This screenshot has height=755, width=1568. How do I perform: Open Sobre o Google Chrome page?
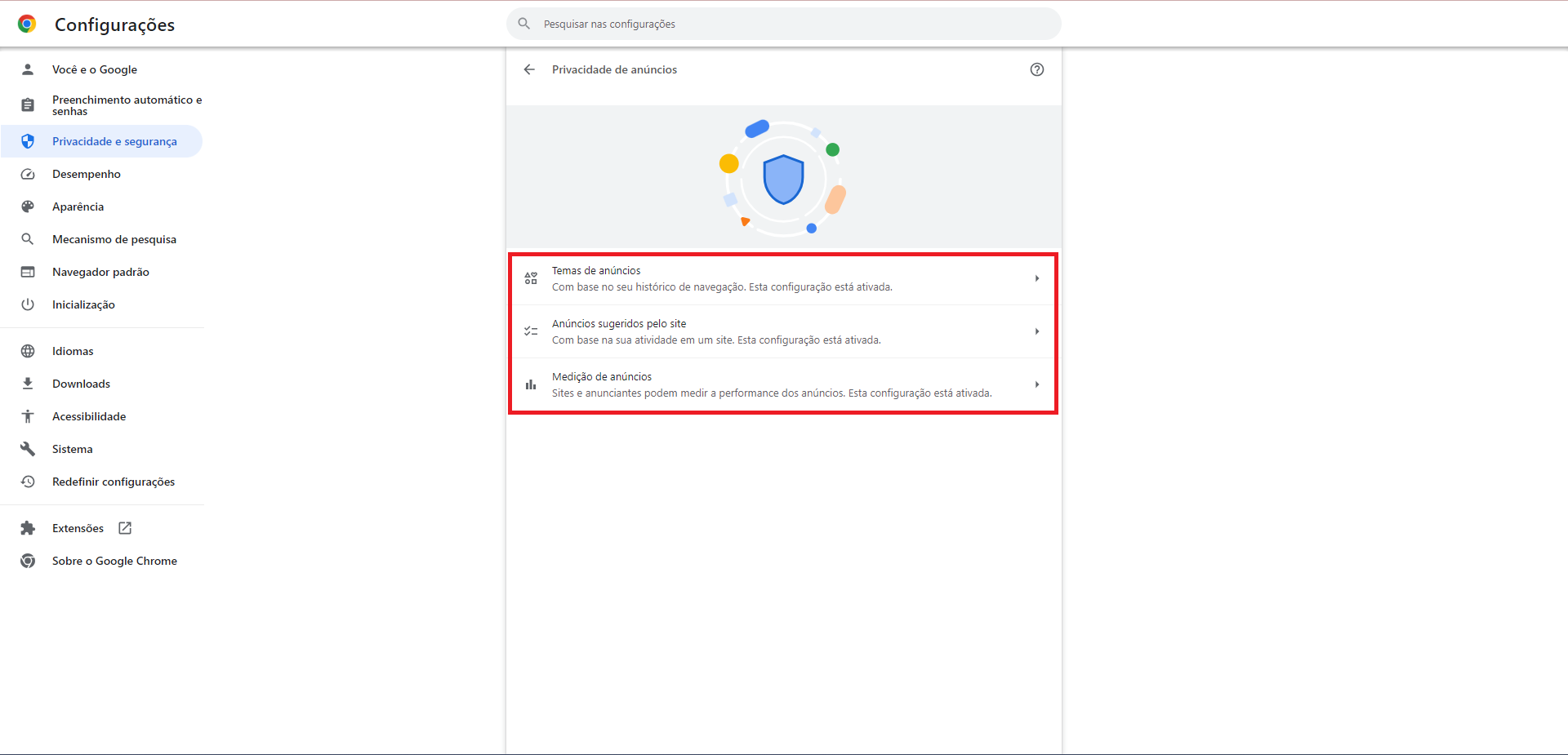pos(114,561)
